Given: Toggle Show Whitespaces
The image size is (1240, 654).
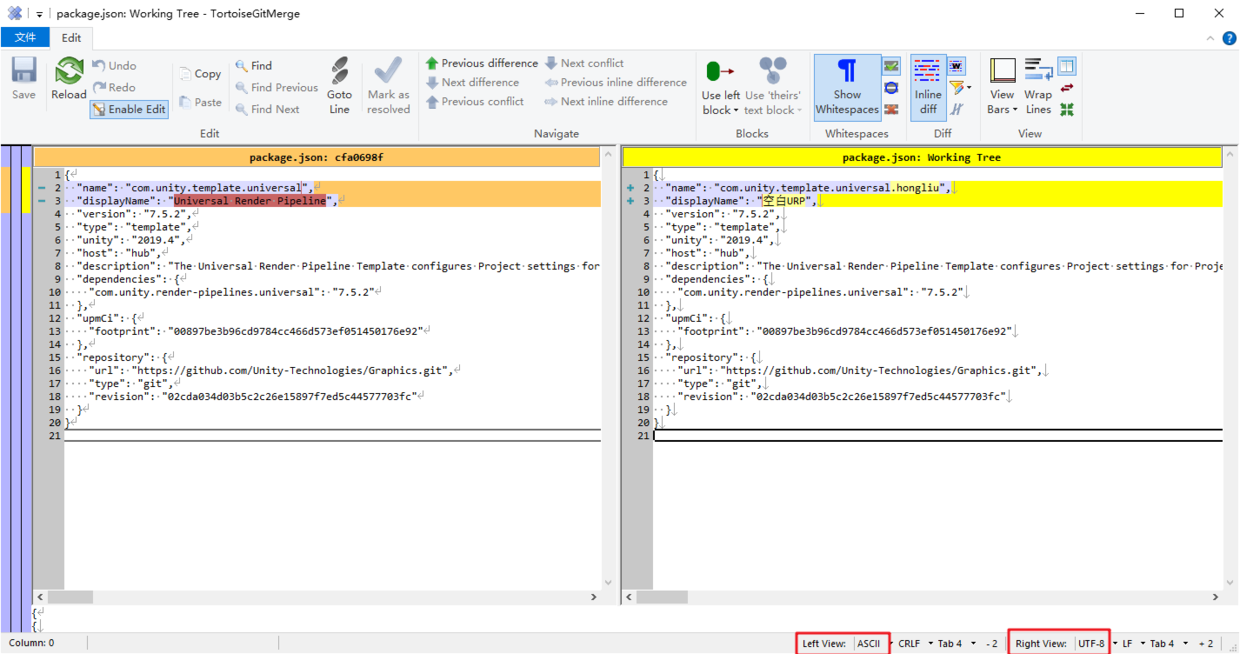Looking at the screenshot, I should click(847, 86).
